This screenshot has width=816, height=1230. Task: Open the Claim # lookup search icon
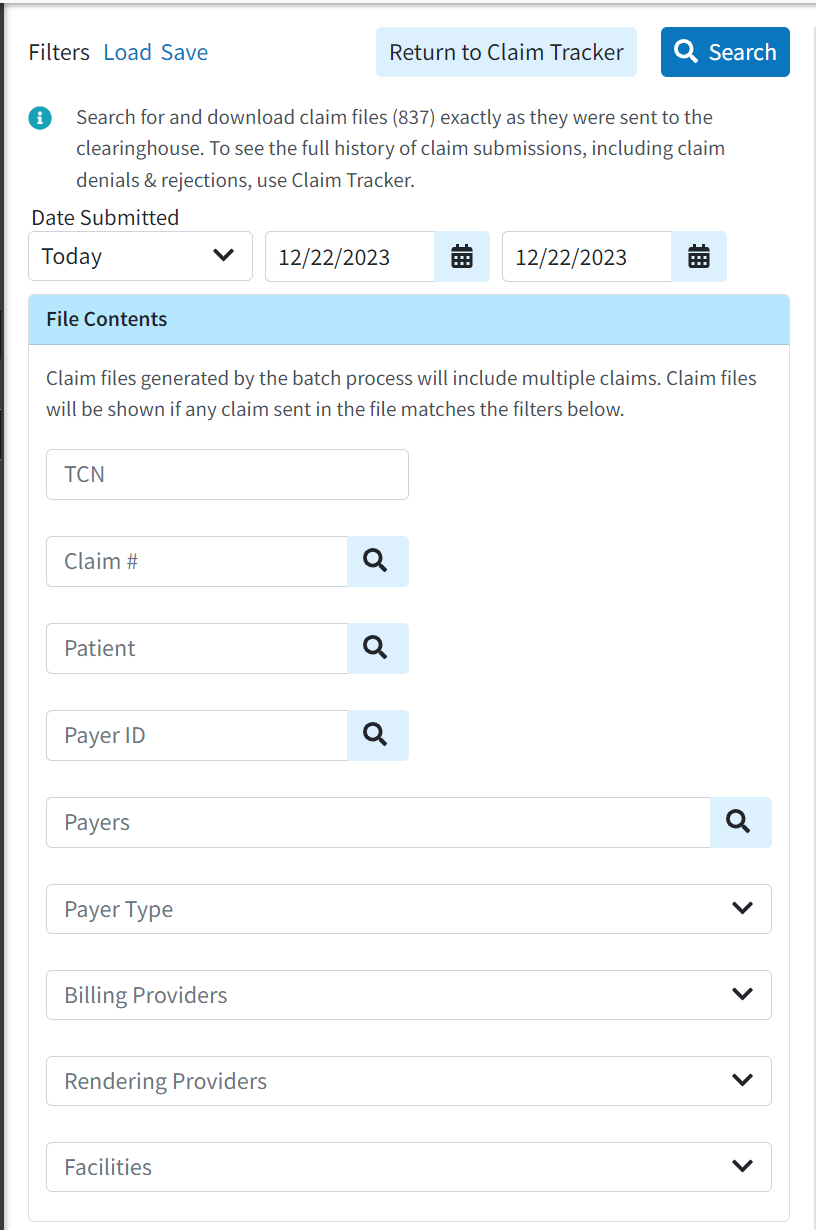pos(377,561)
